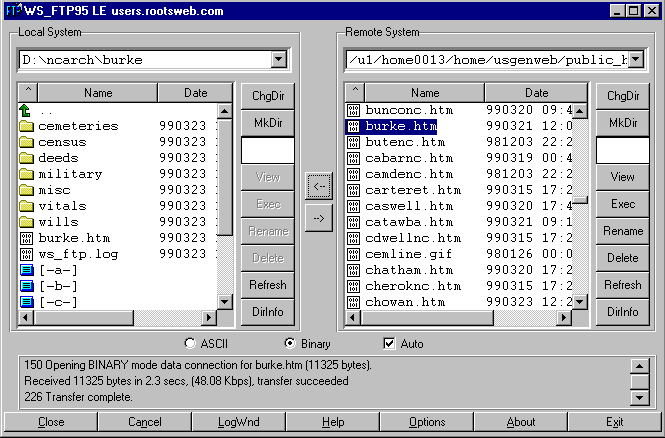The height and width of the screenshot is (438, 665).
Task: Toggle the Auto checkbox
Action: click(390, 344)
